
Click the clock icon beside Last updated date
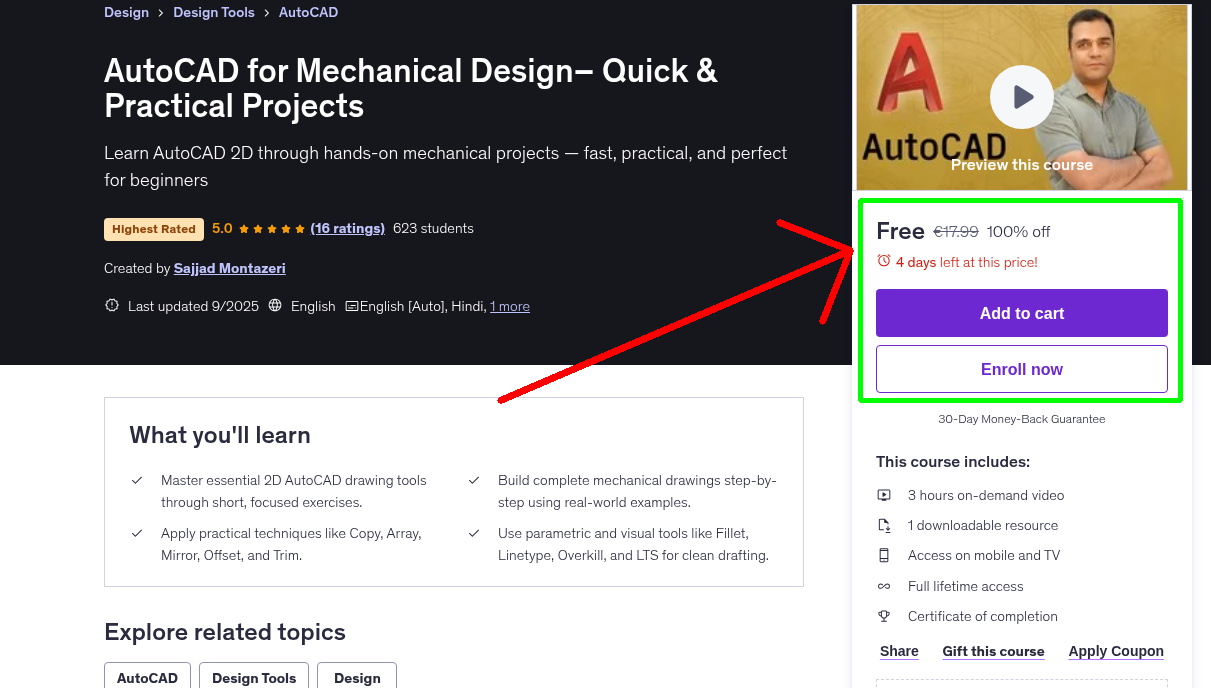pos(111,305)
